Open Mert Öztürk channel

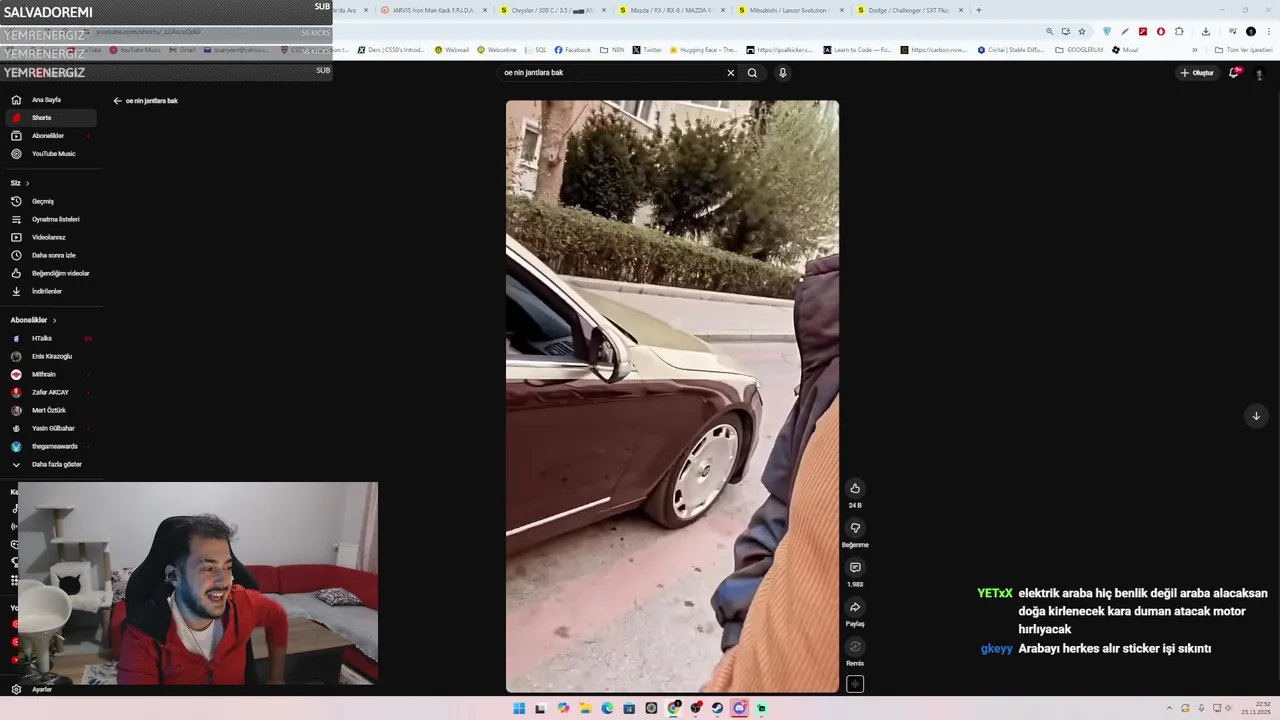click(50, 410)
